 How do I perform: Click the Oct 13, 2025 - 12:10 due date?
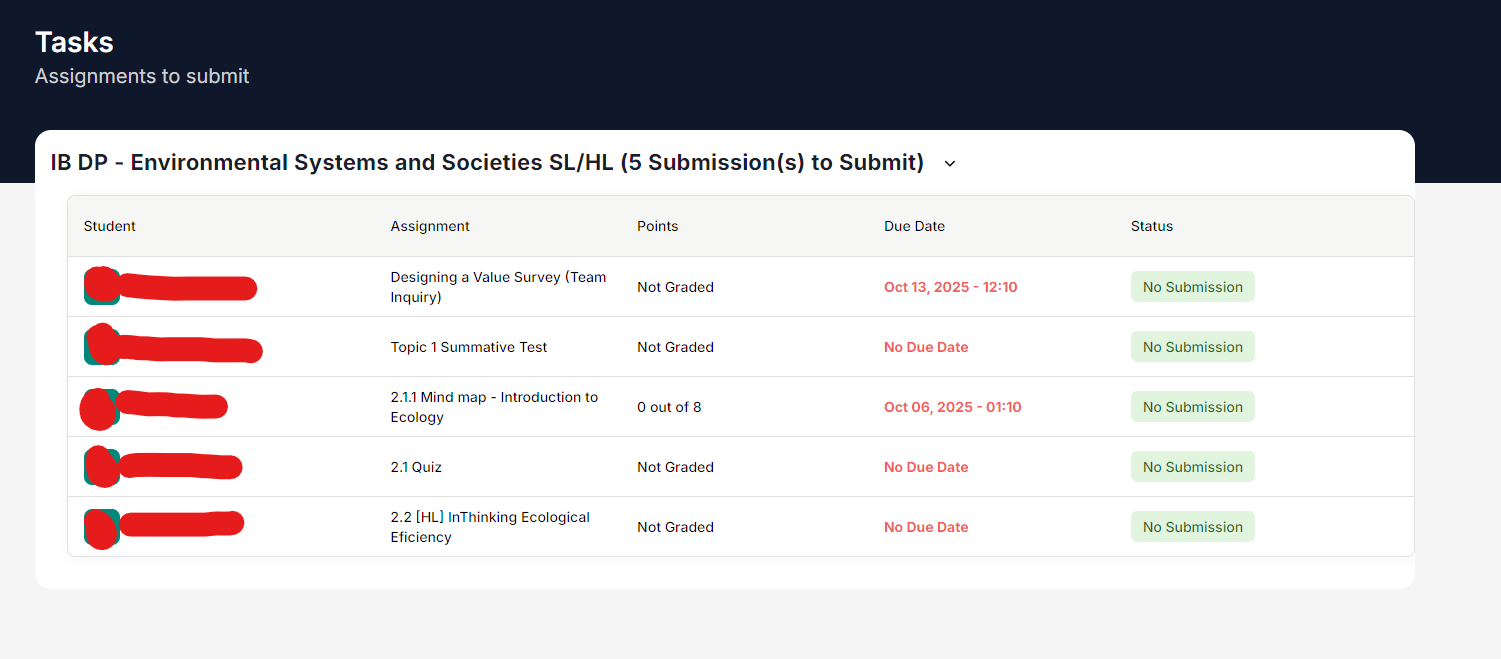950,287
